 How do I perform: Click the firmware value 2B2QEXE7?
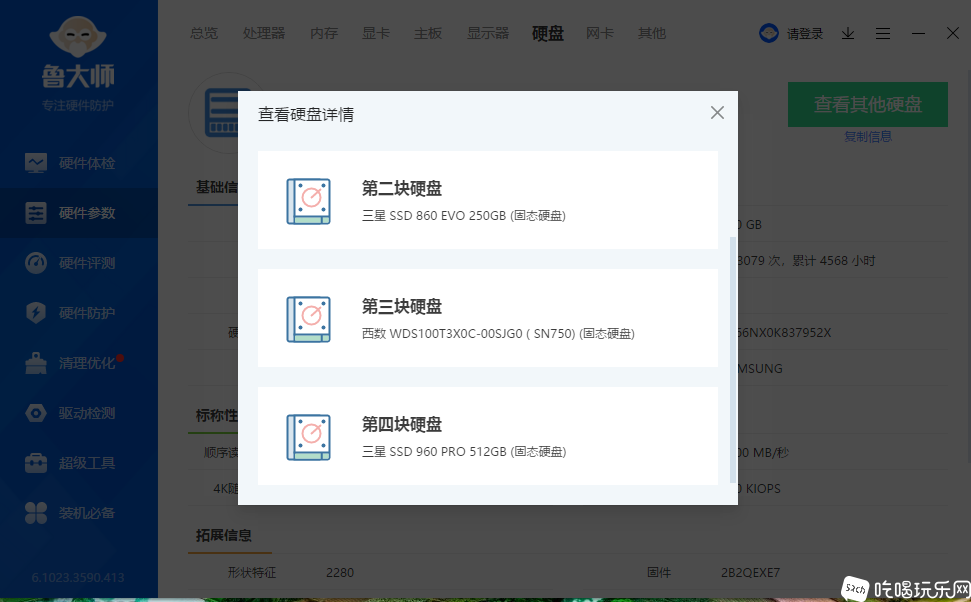click(x=751, y=573)
